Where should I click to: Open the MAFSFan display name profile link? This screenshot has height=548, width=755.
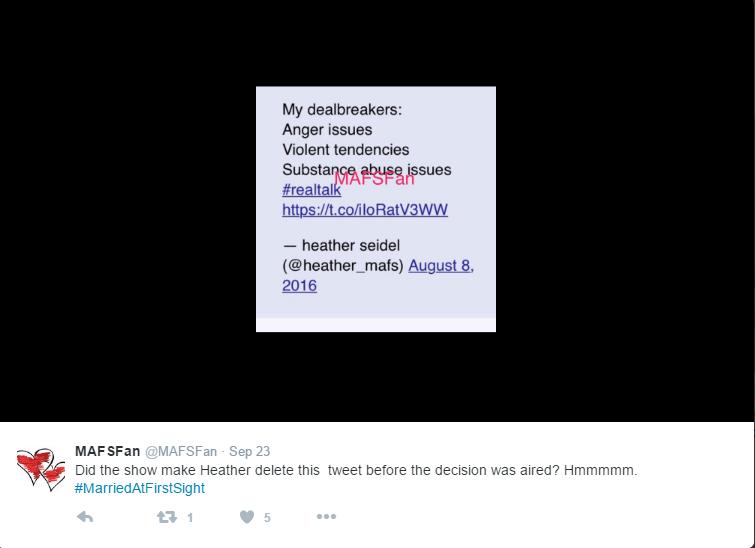pos(107,451)
